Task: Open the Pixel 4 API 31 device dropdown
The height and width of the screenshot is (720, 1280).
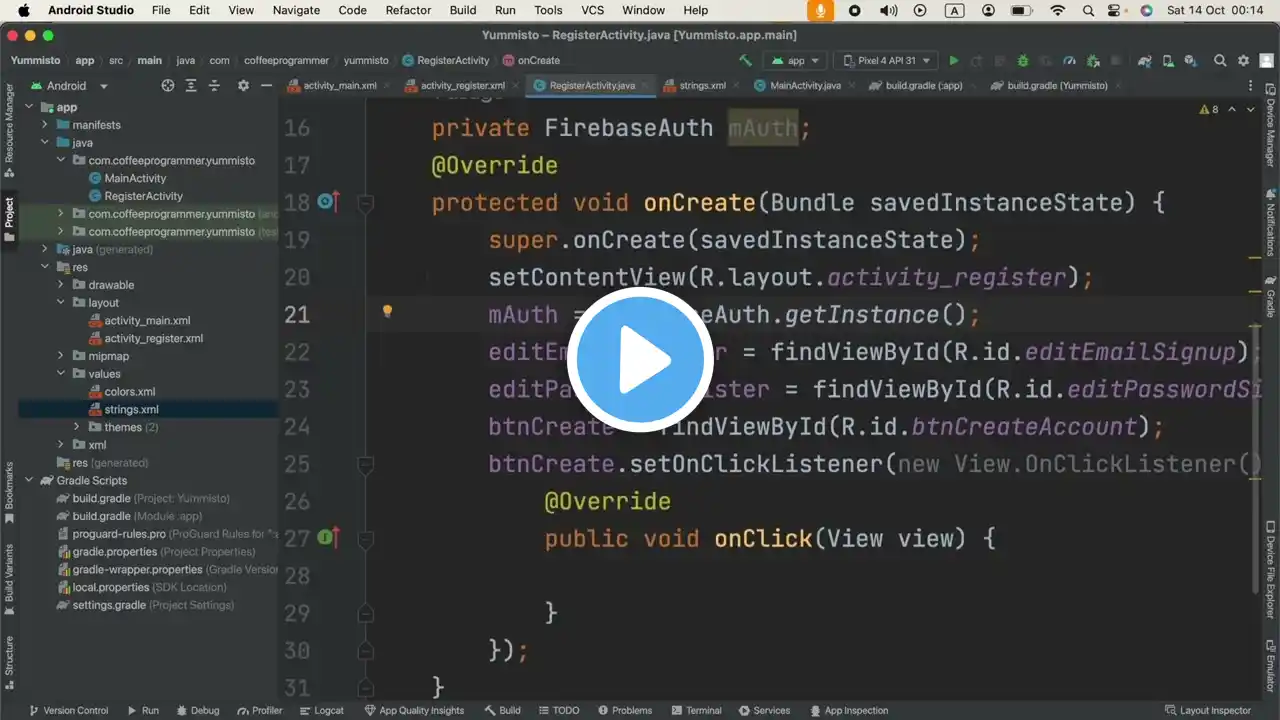Action: (886, 60)
